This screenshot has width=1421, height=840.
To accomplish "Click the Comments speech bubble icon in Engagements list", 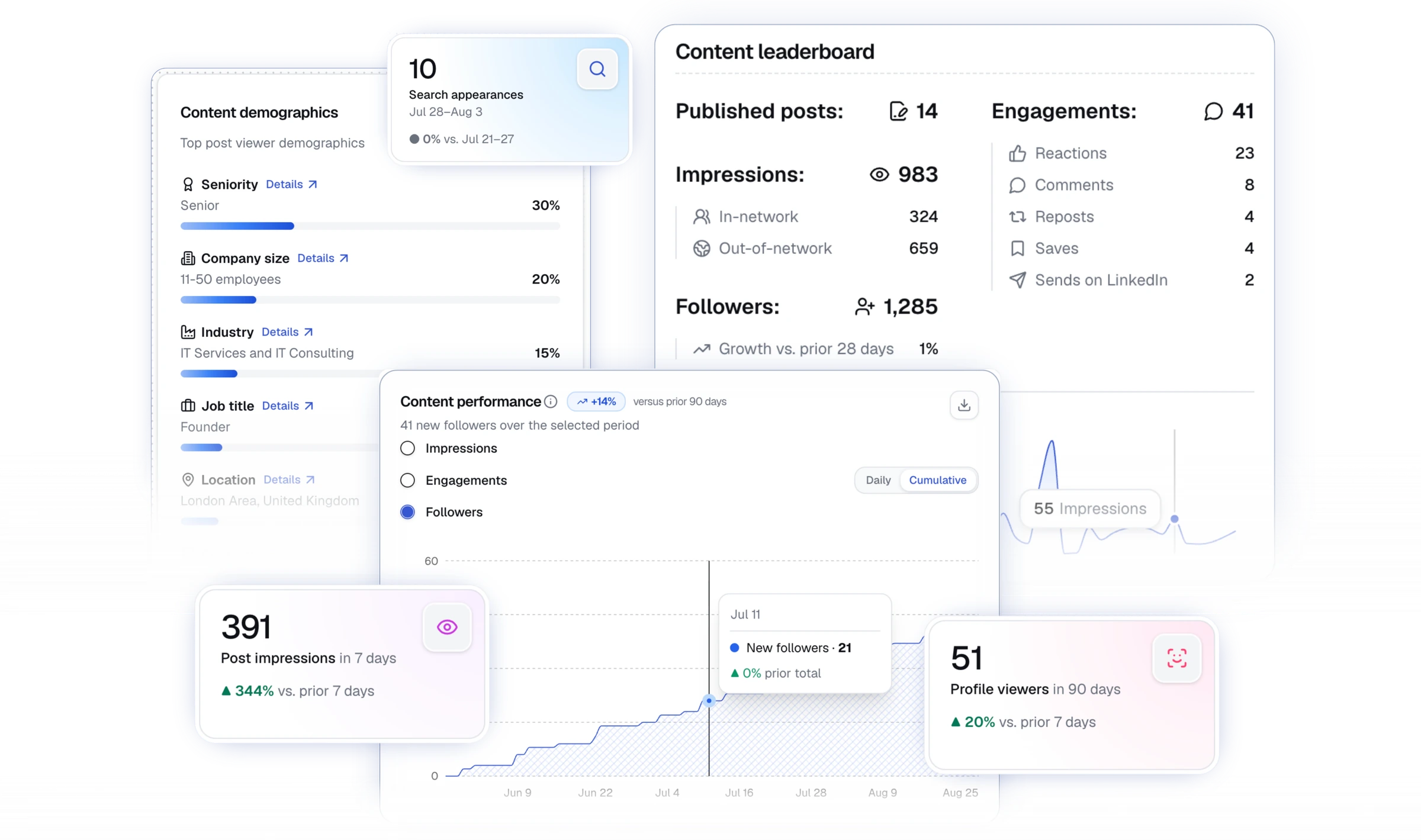I will click(1017, 185).
